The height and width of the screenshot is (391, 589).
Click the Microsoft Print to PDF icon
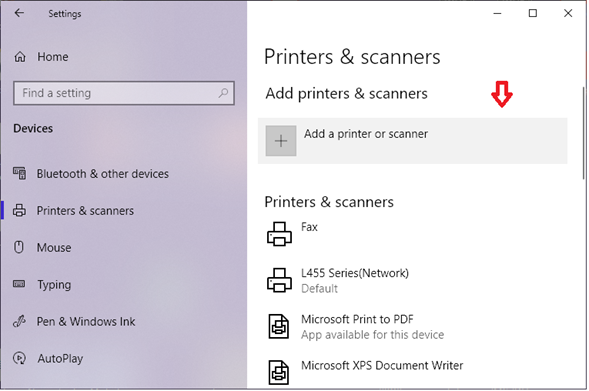[x=279, y=326]
